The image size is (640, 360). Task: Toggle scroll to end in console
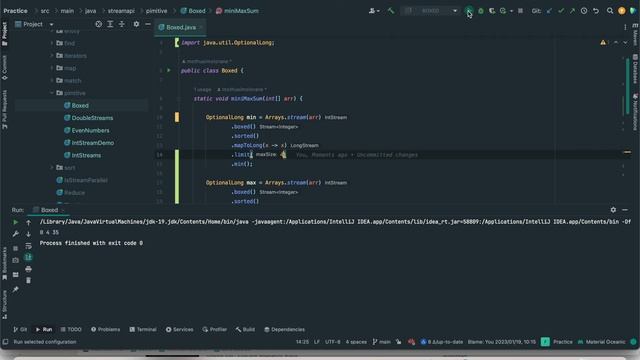(x=28, y=257)
